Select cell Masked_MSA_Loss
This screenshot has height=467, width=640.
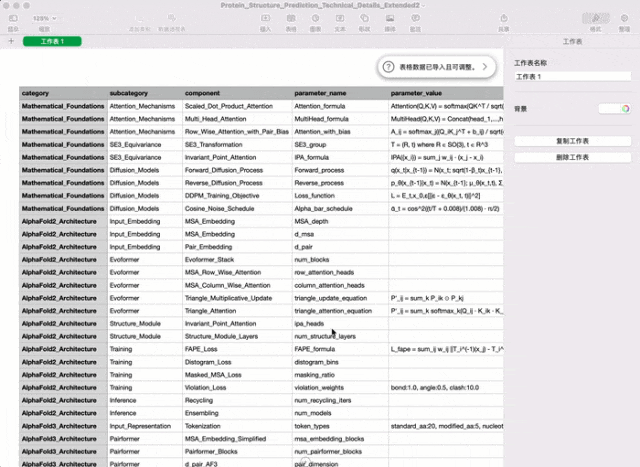tap(237, 375)
